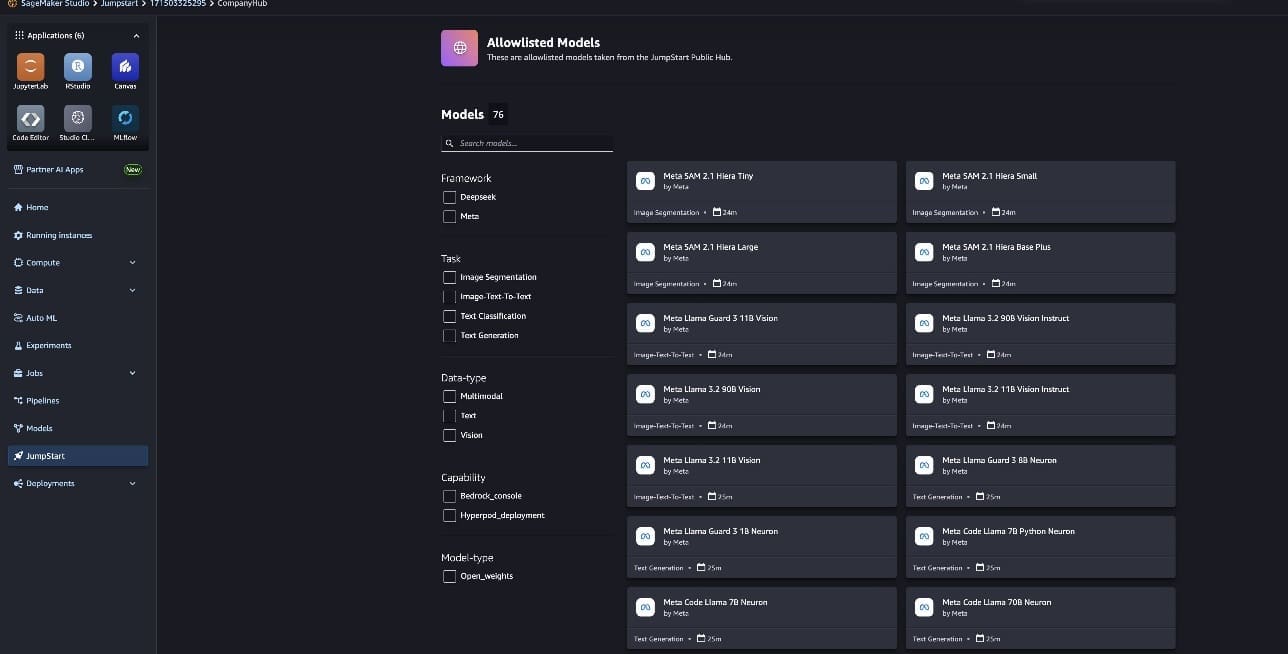Check the Image Segmentation task filter
This screenshot has width=1288, height=654.
click(449, 277)
